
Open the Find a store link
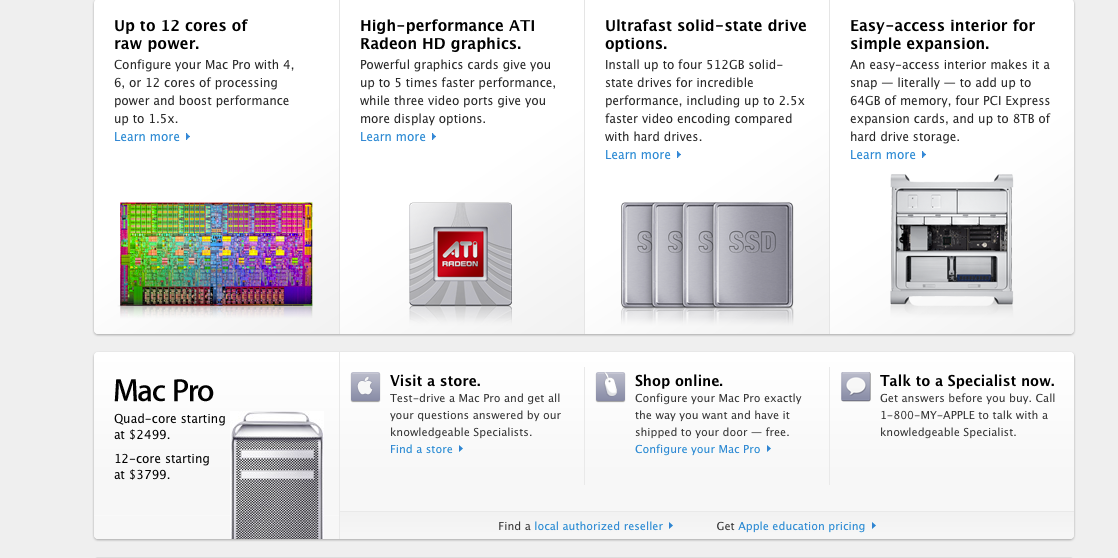tap(426, 449)
